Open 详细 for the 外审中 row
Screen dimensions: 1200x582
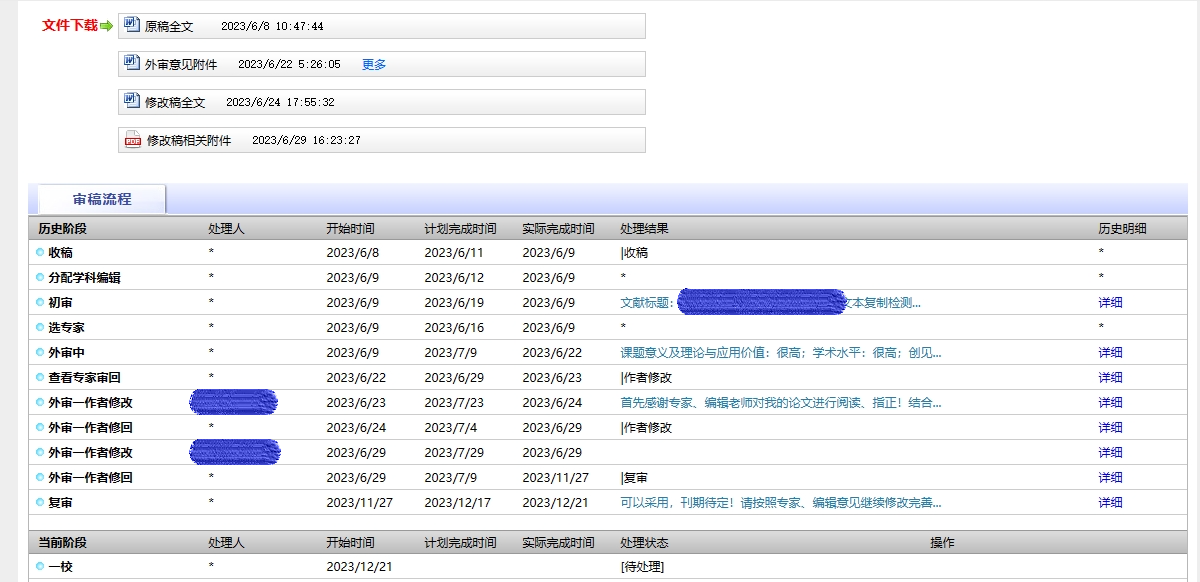[x=1110, y=353]
